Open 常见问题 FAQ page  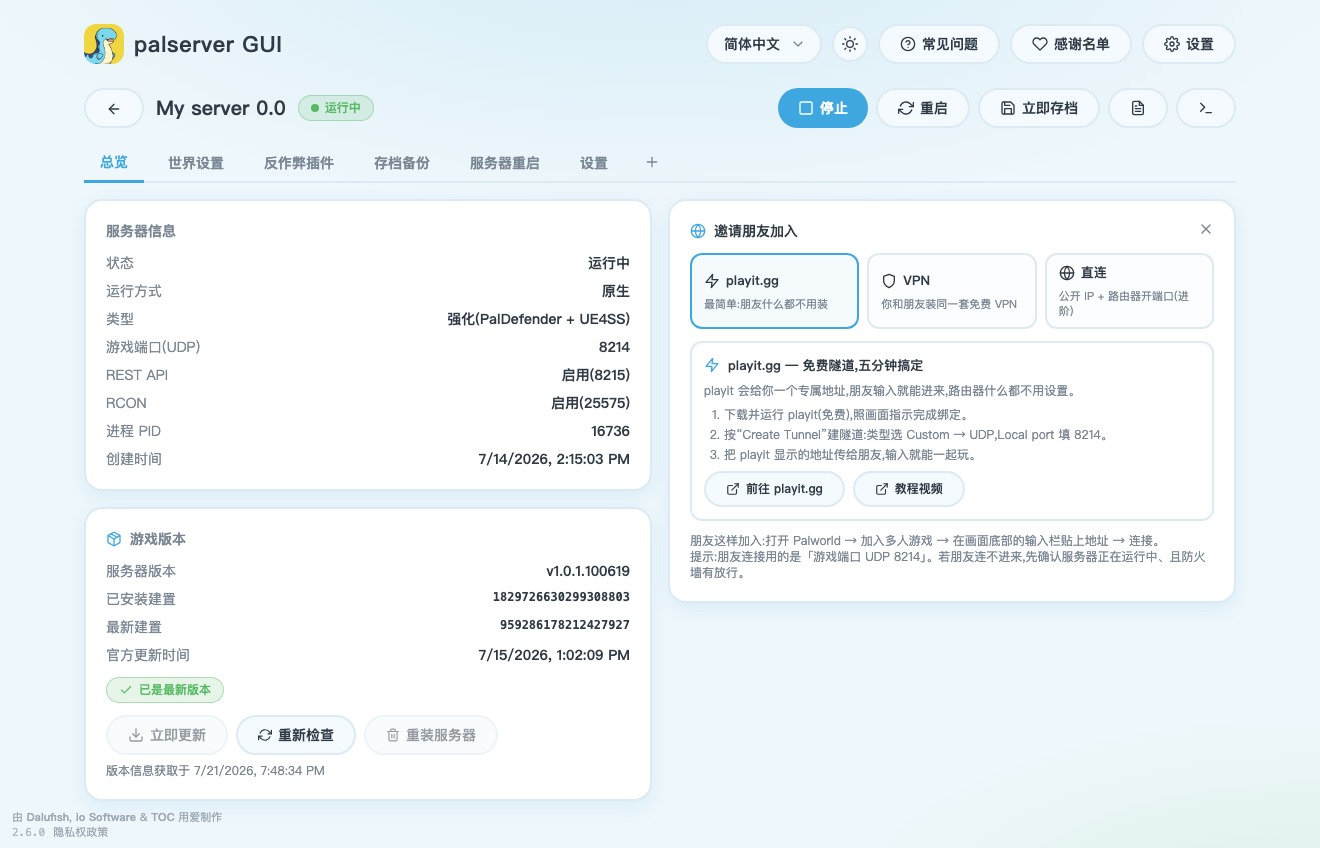938,44
